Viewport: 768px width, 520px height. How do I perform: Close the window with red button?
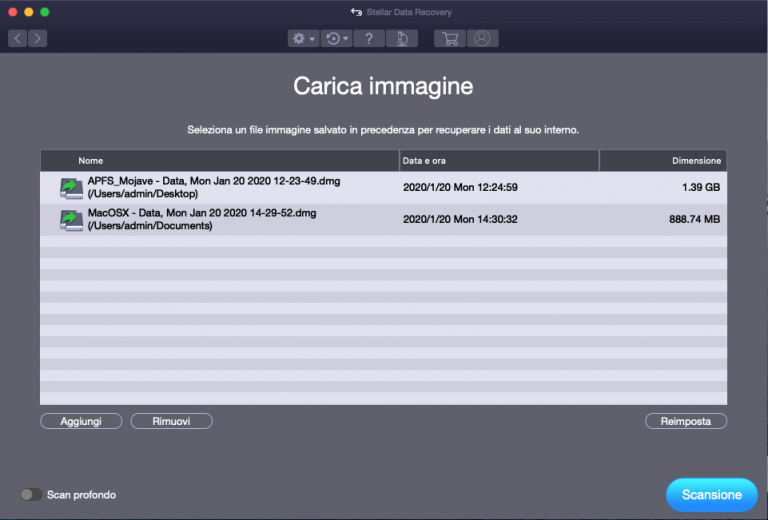tap(13, 12)
